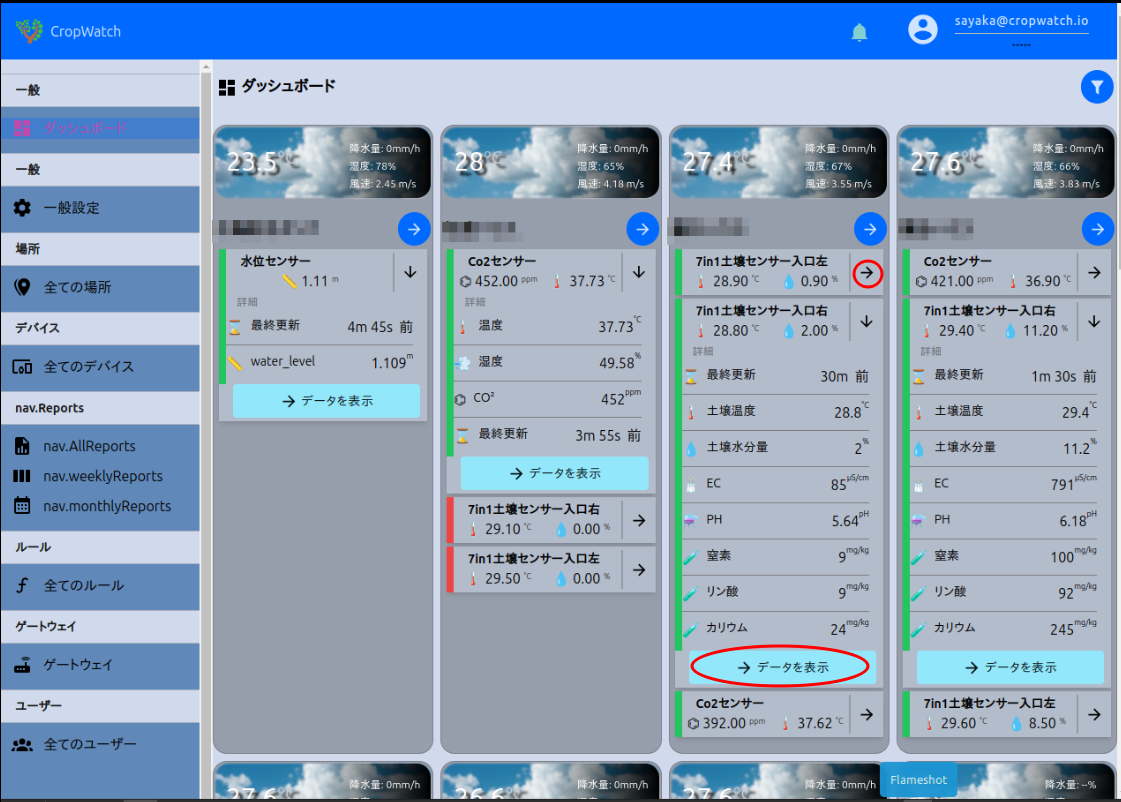1121x802 pixels.
Task: Click the CropWatch logo
Action: point(30,31)
